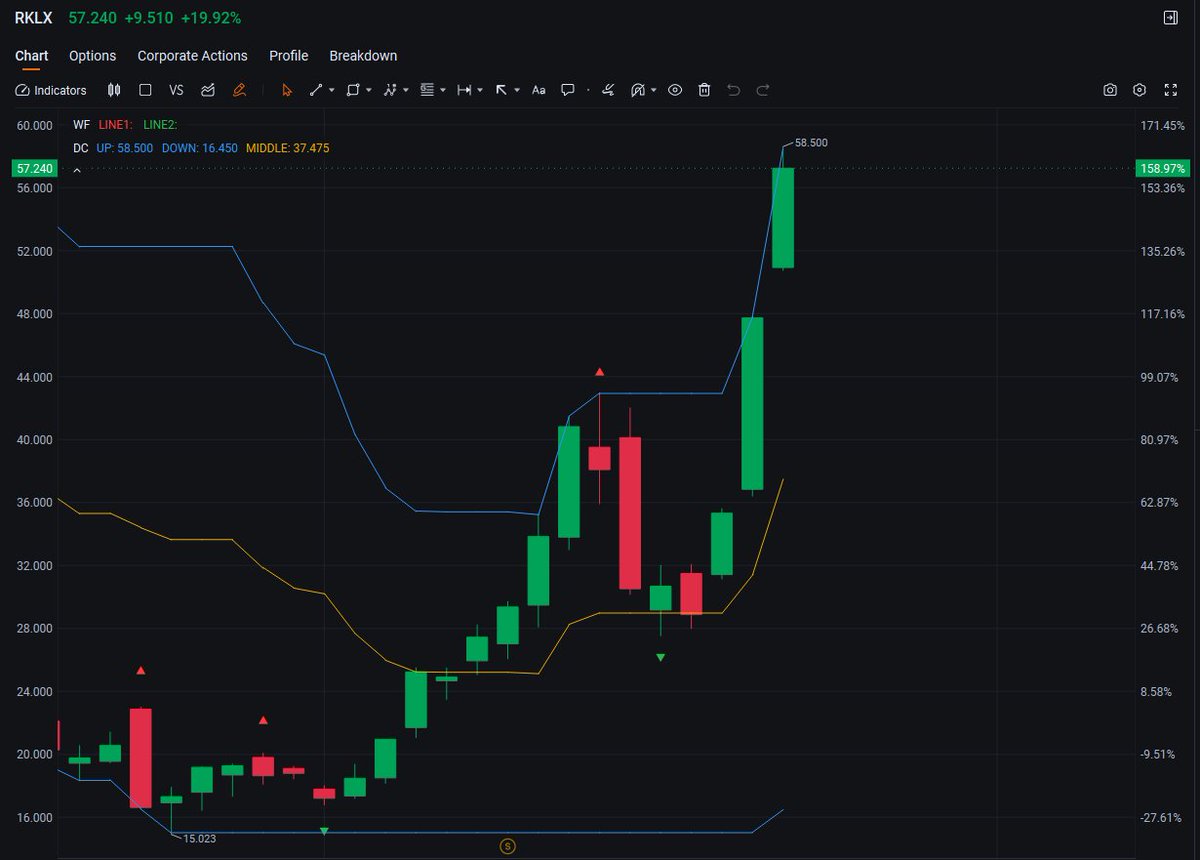Enable fullscreen chart mode
The height and width of the screenshot is (860, 1200).
[1171, 90]
